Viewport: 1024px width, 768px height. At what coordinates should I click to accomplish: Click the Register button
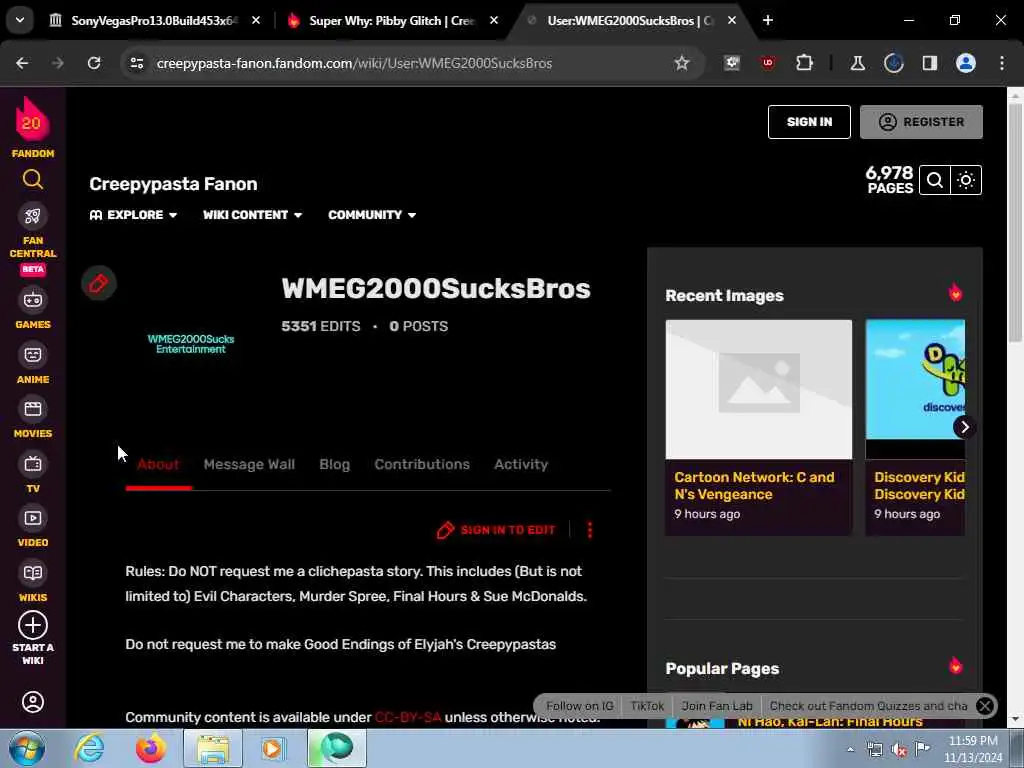click(x=921, y=121)
